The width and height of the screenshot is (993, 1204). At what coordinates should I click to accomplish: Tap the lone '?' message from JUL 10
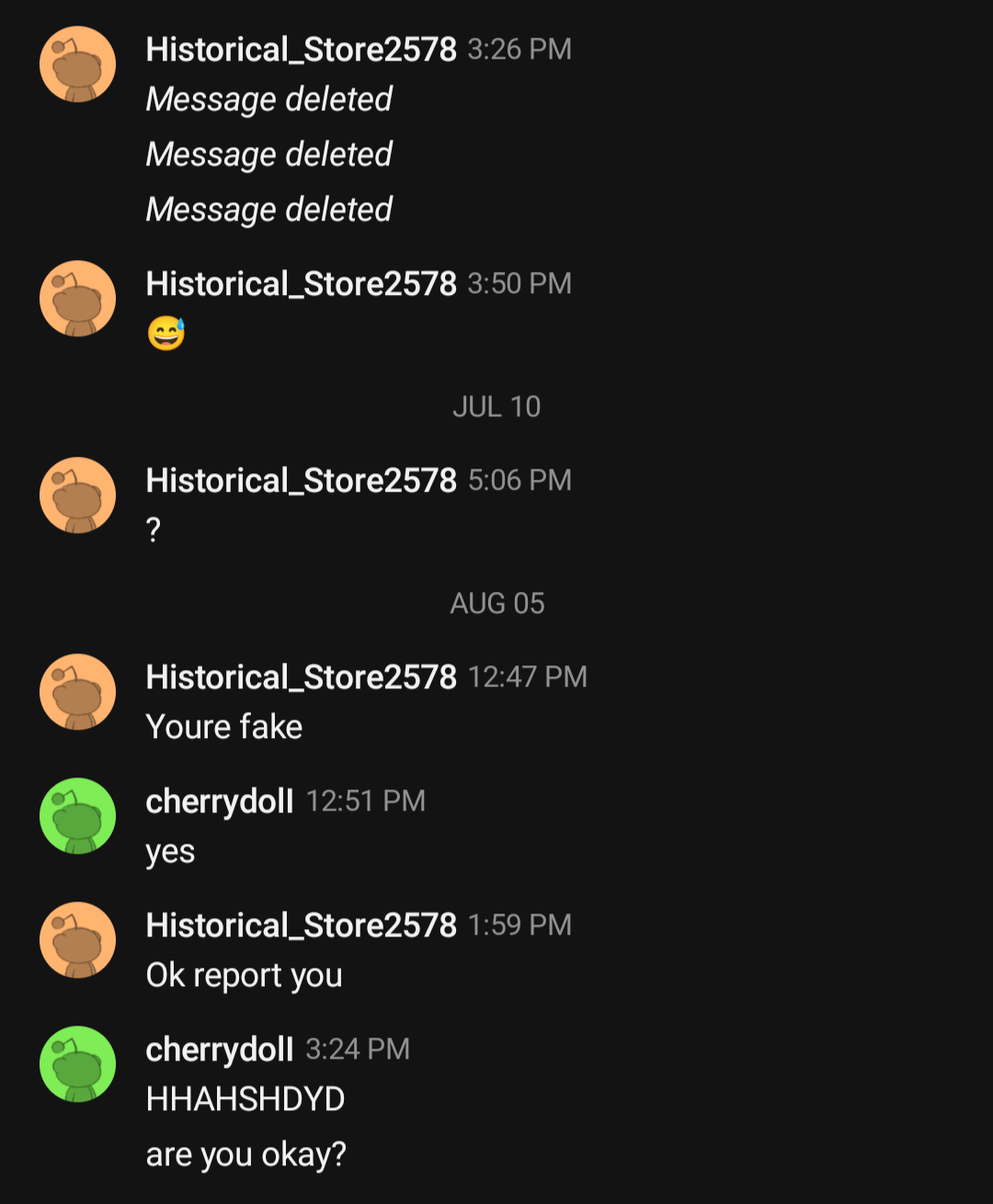(x=154, y=530)
